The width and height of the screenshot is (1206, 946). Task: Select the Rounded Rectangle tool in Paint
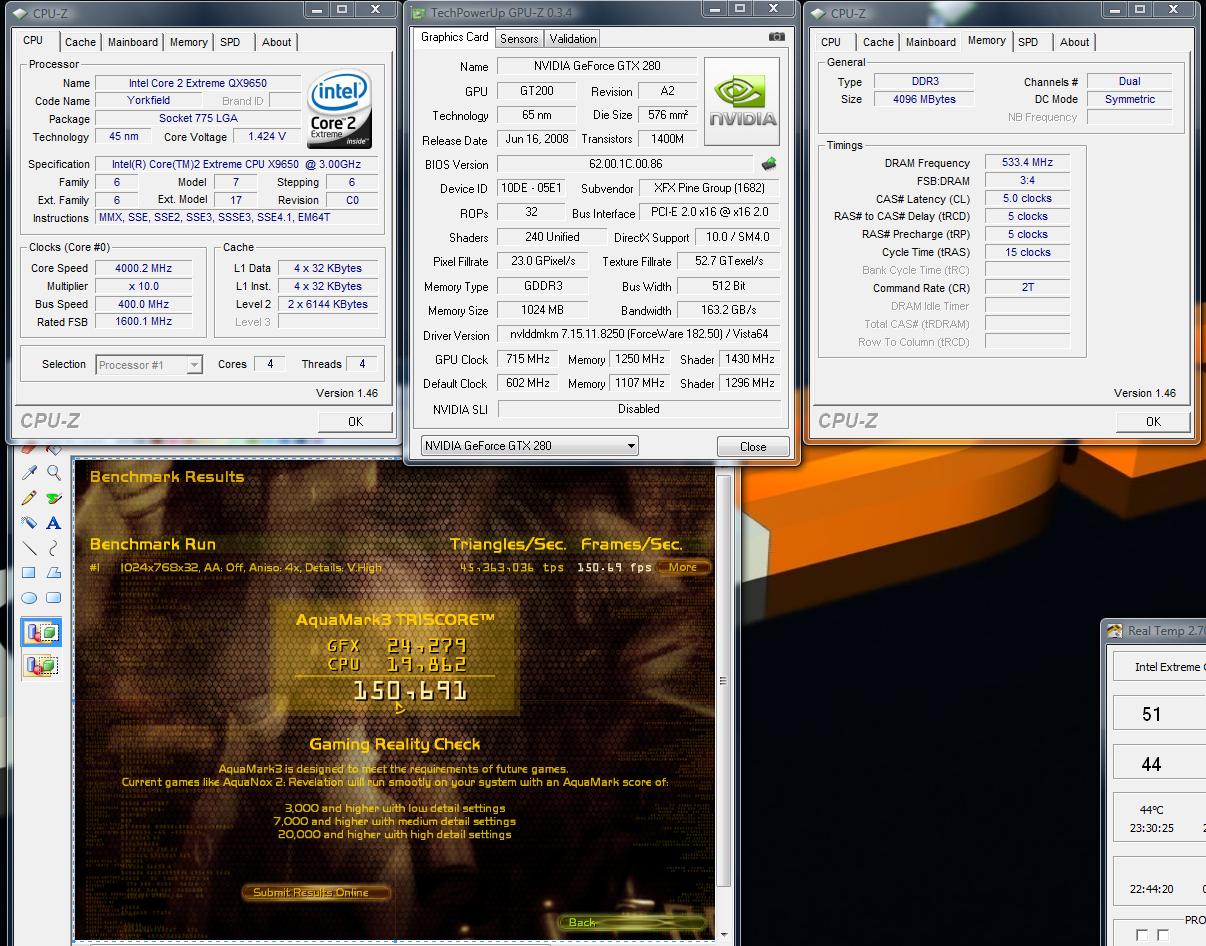coord(54,598)
